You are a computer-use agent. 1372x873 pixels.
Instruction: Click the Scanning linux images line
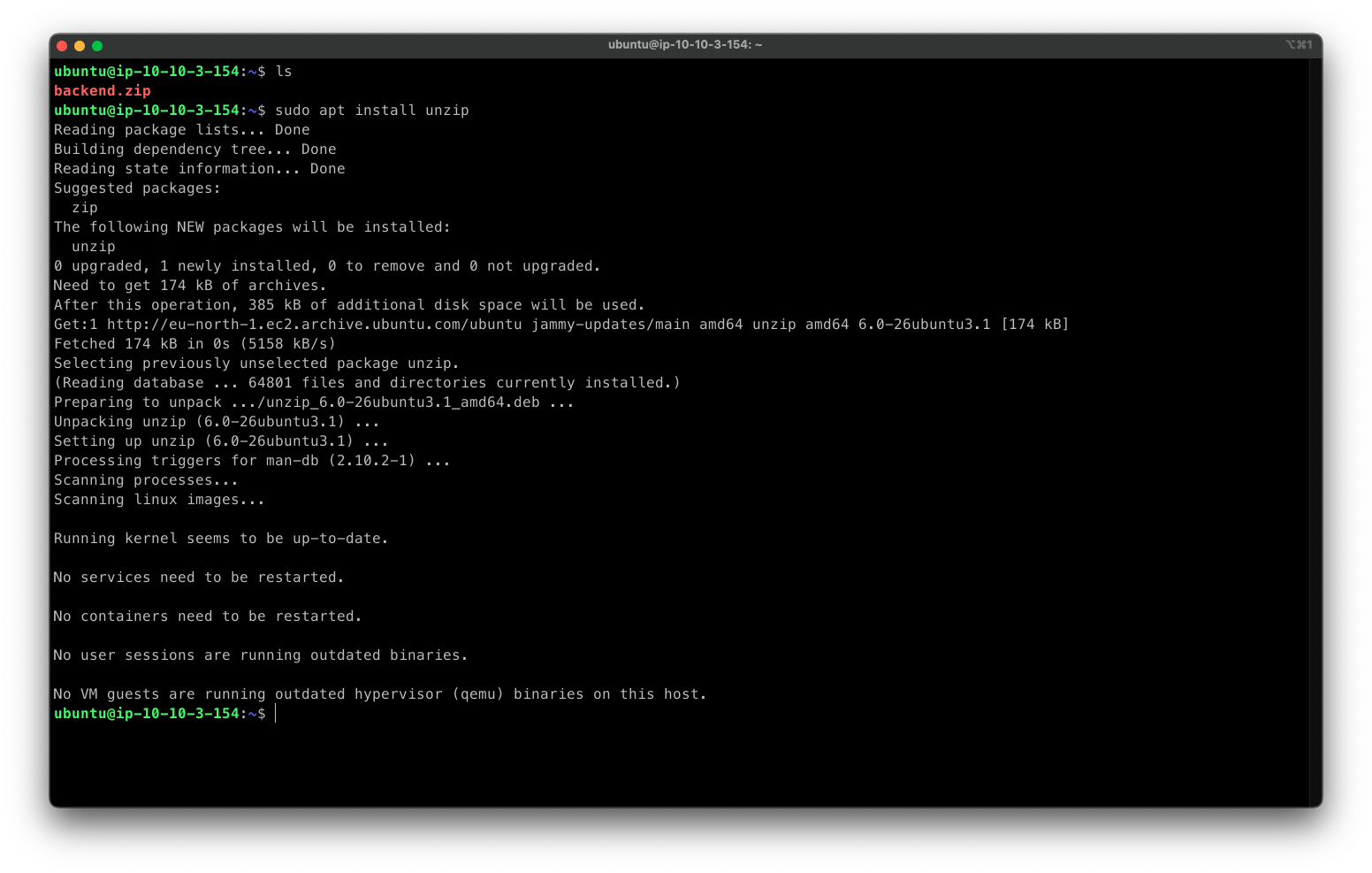click(x=159, y=499)
